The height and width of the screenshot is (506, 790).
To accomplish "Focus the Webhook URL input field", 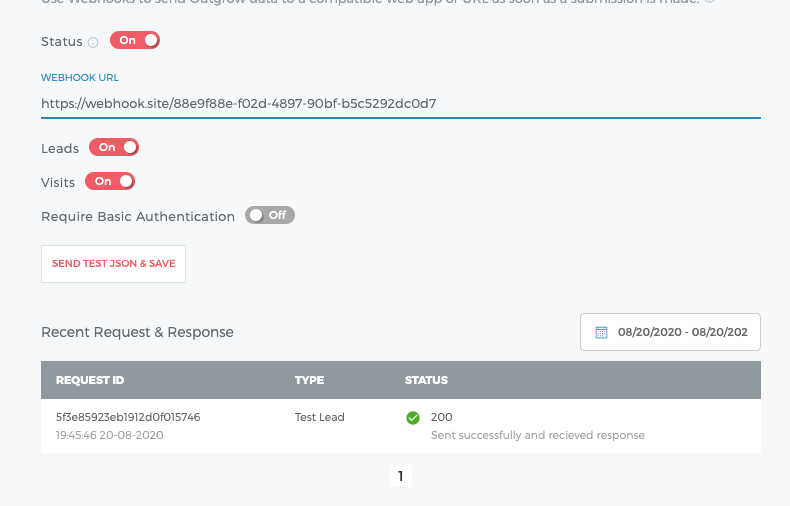I will click(401, 104).
